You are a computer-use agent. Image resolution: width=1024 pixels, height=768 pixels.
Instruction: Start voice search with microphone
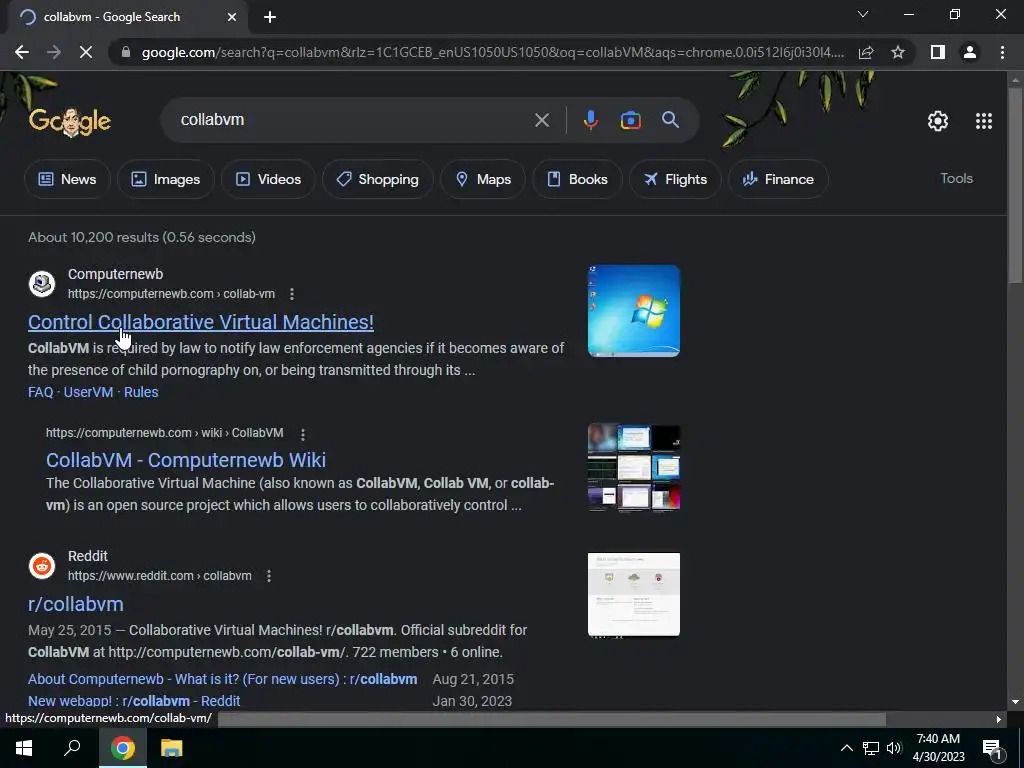pos(590,120)
